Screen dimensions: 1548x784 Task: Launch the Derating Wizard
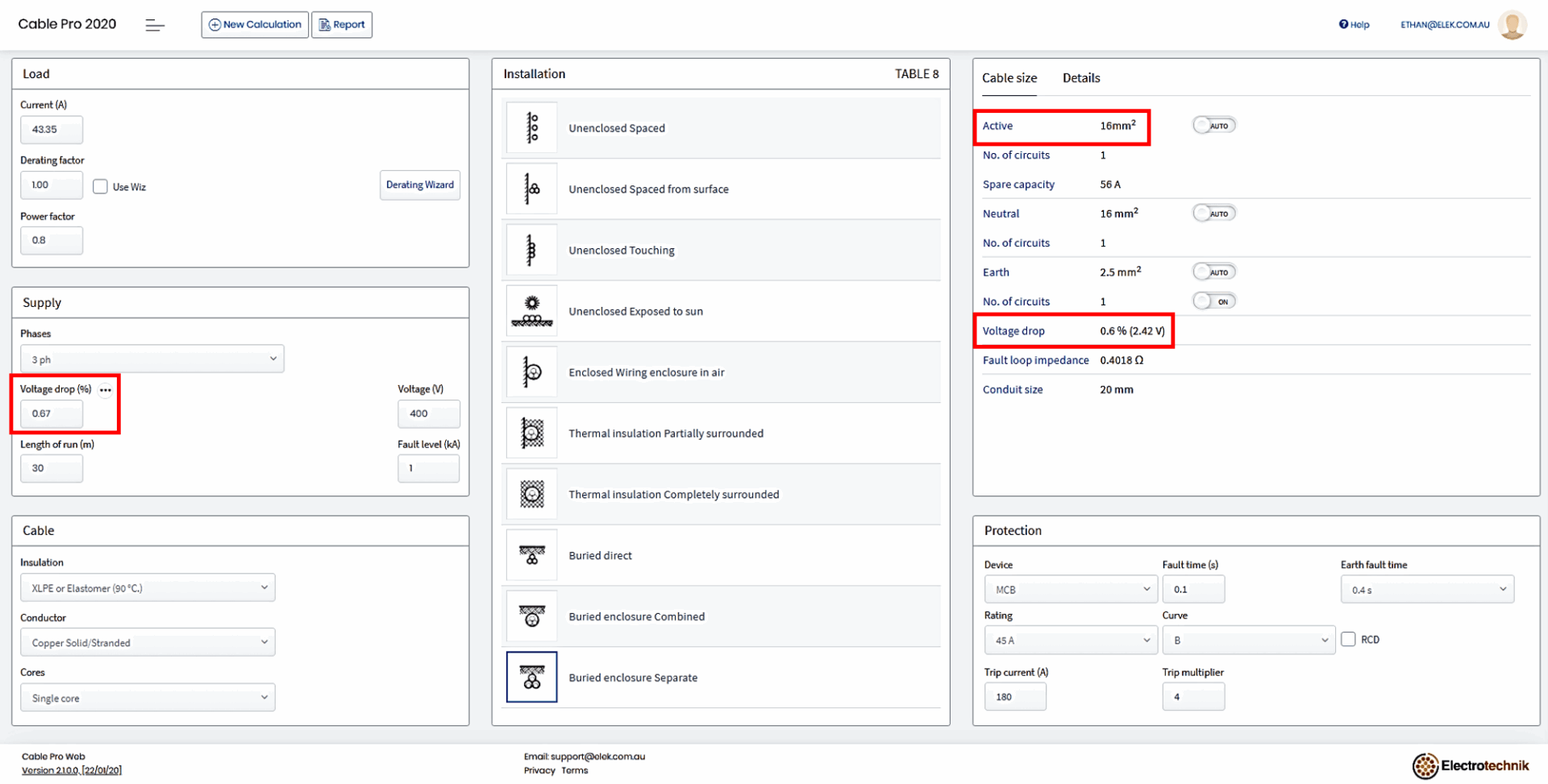[x=419, y=185]
